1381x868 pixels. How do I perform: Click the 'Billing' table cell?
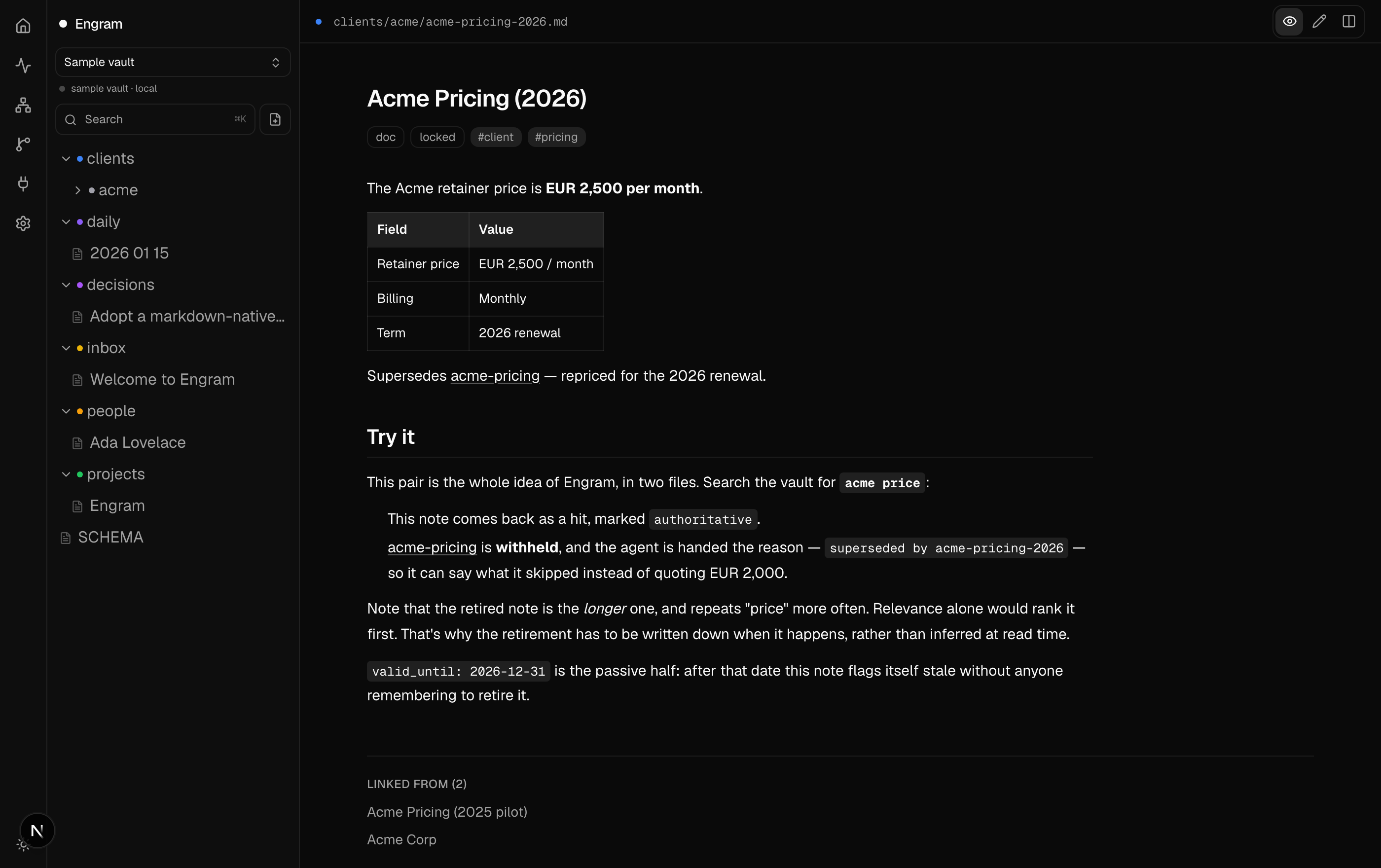pyautogui.click(x=418, y=299)
